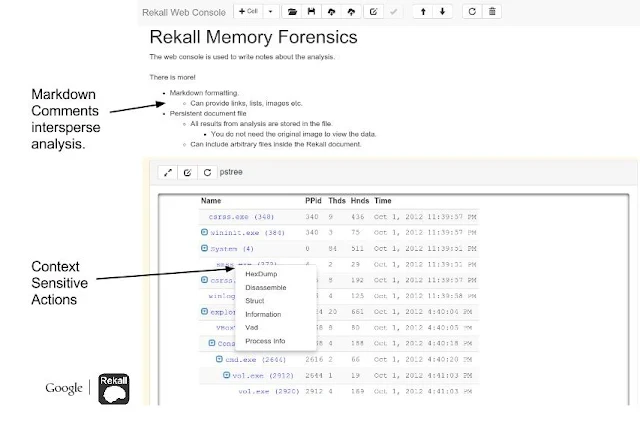The image size is (640, 446).
Task: Collapse the System (4) tree node
Action: tap(204, 248)
